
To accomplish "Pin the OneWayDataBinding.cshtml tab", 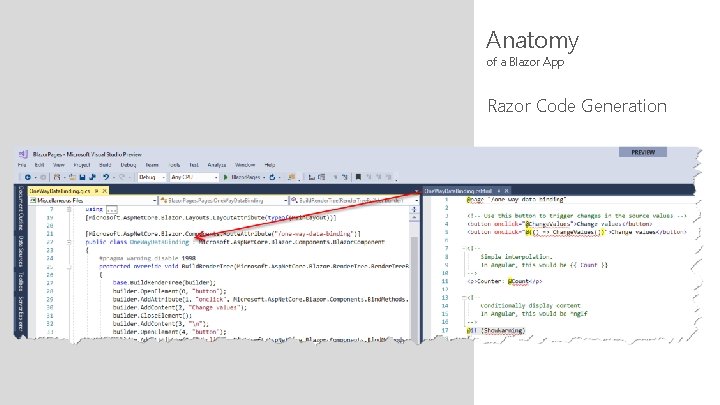I will click(x=499, y=191).
